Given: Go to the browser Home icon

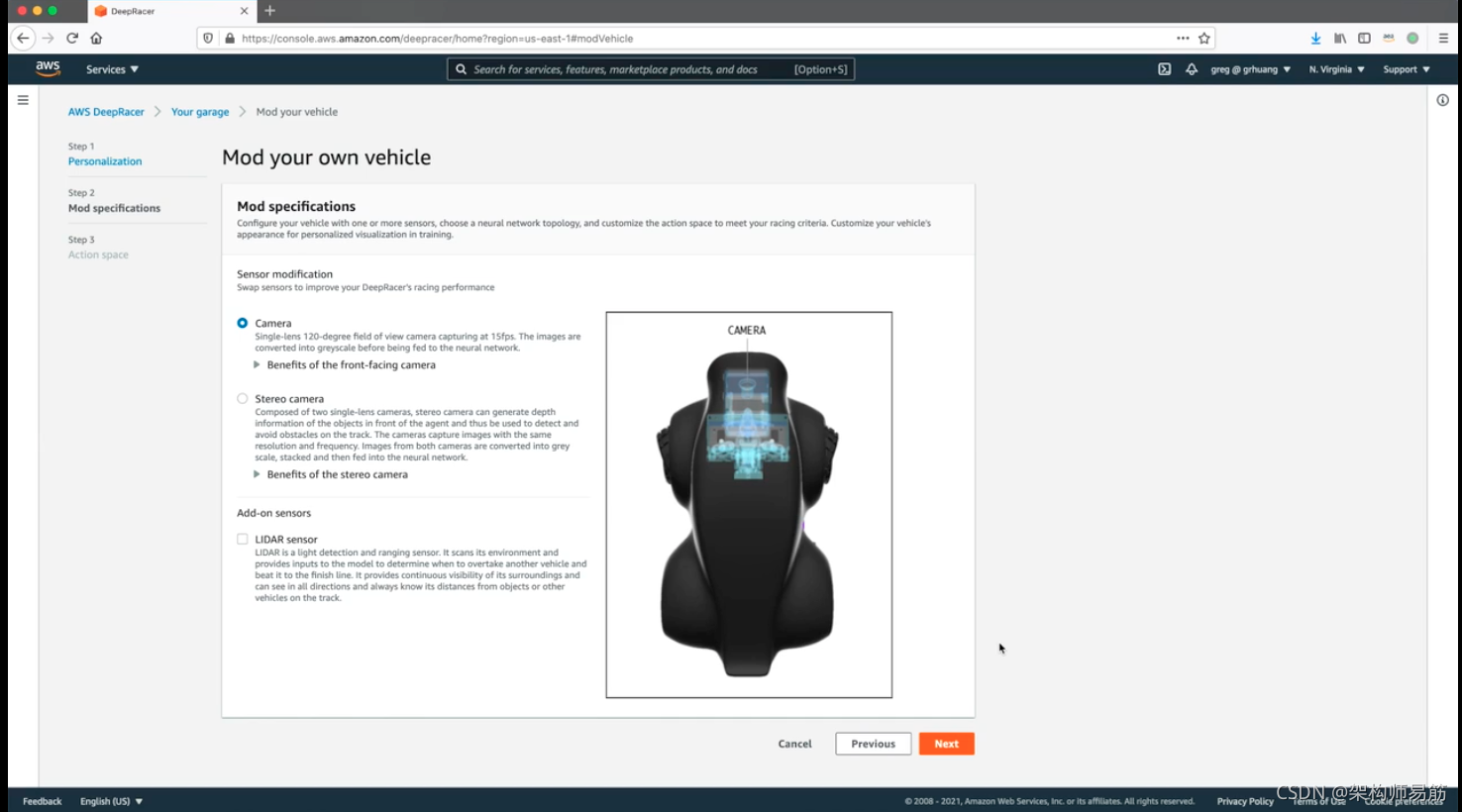Looking at the screenshot, I should pos(96,38).
